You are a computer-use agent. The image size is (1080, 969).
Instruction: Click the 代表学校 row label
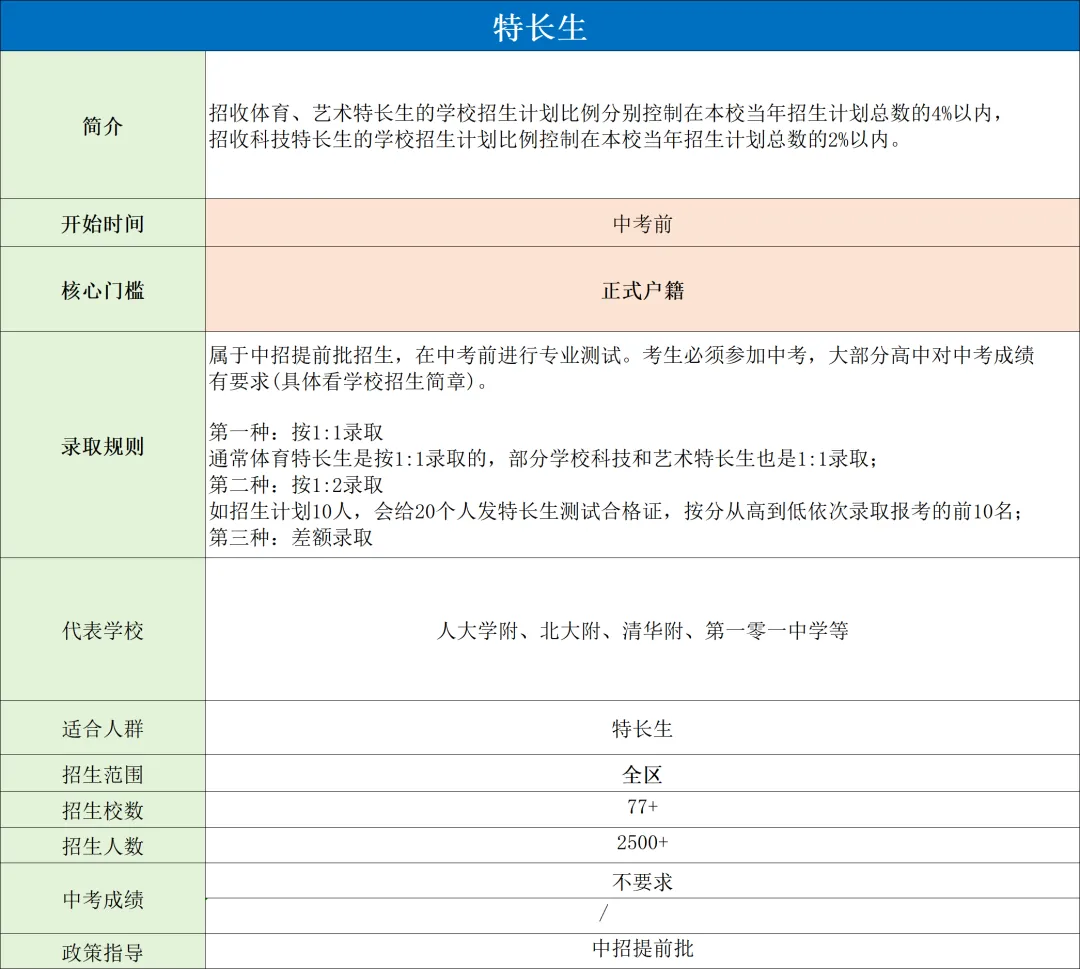point(103,630)
